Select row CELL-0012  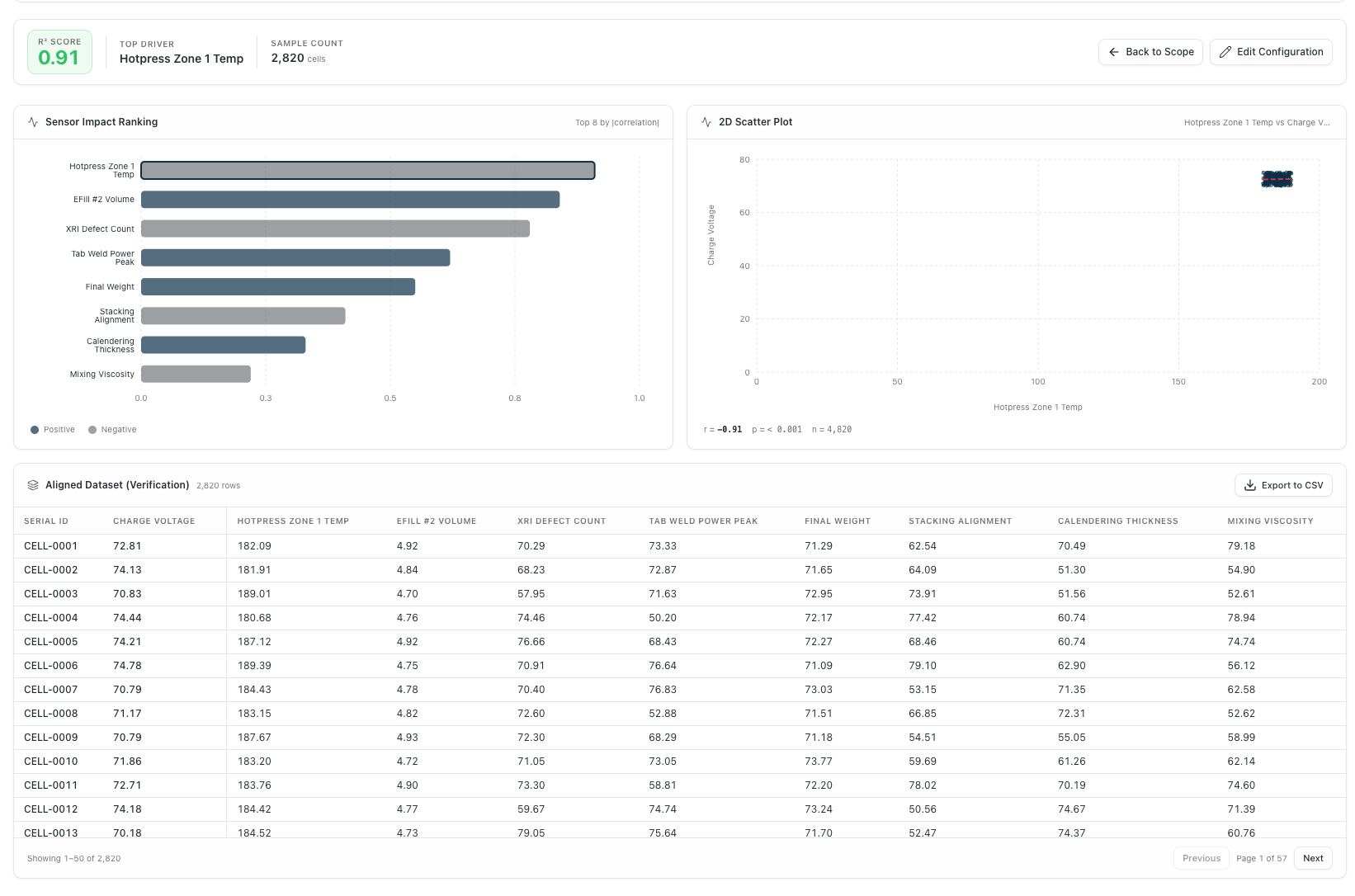[680, 809]
